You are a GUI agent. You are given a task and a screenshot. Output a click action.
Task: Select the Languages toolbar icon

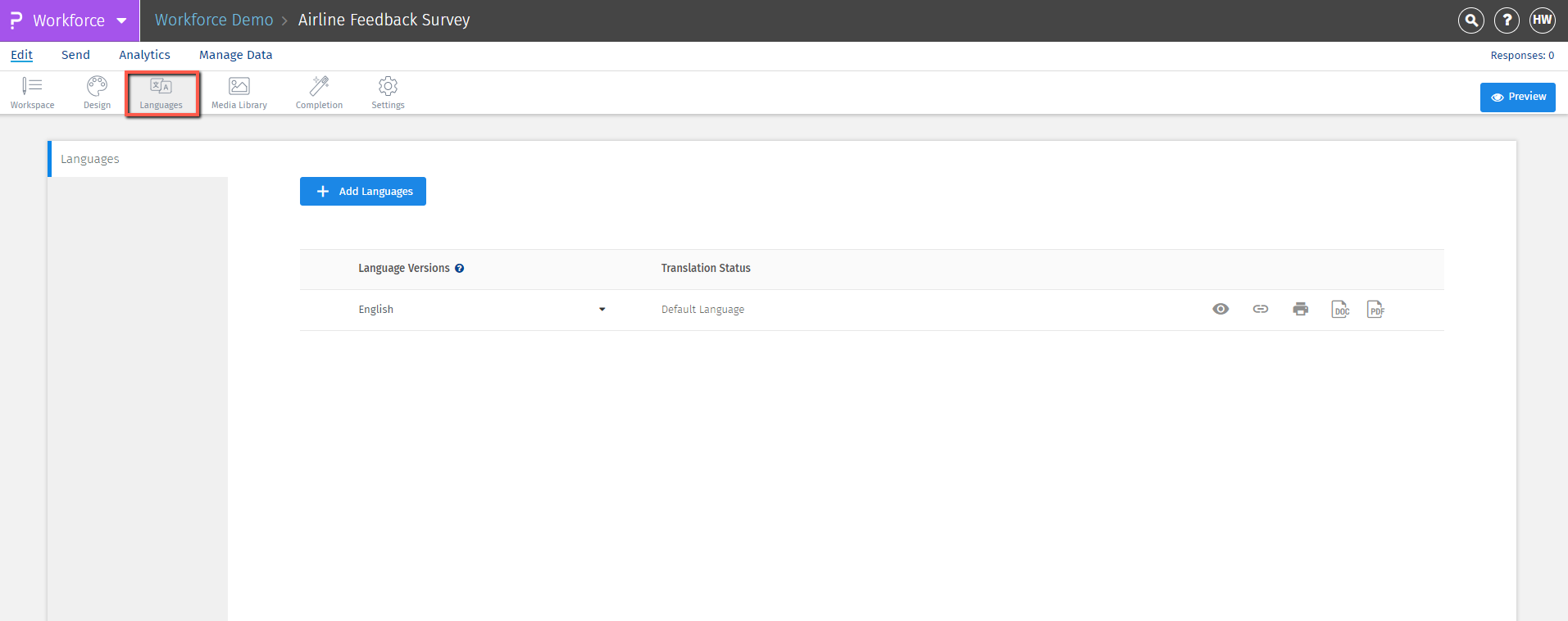[x=161, y=93]
